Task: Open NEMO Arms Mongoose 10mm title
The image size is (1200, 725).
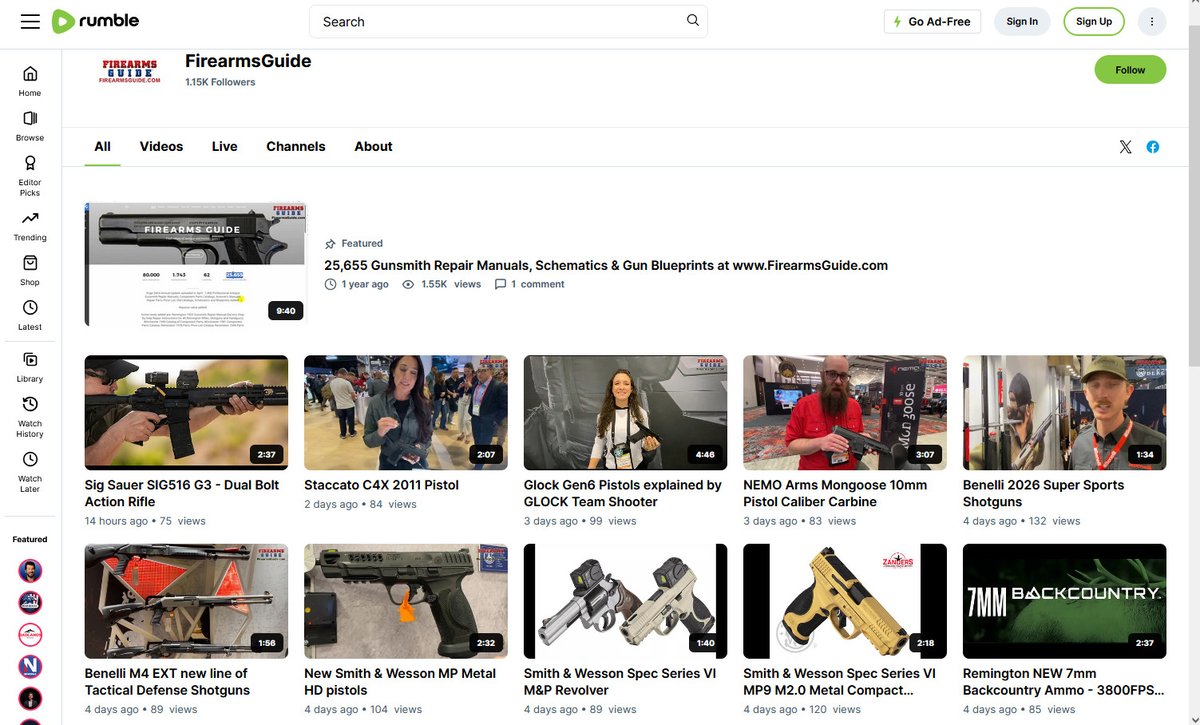Action: (835, 493)
